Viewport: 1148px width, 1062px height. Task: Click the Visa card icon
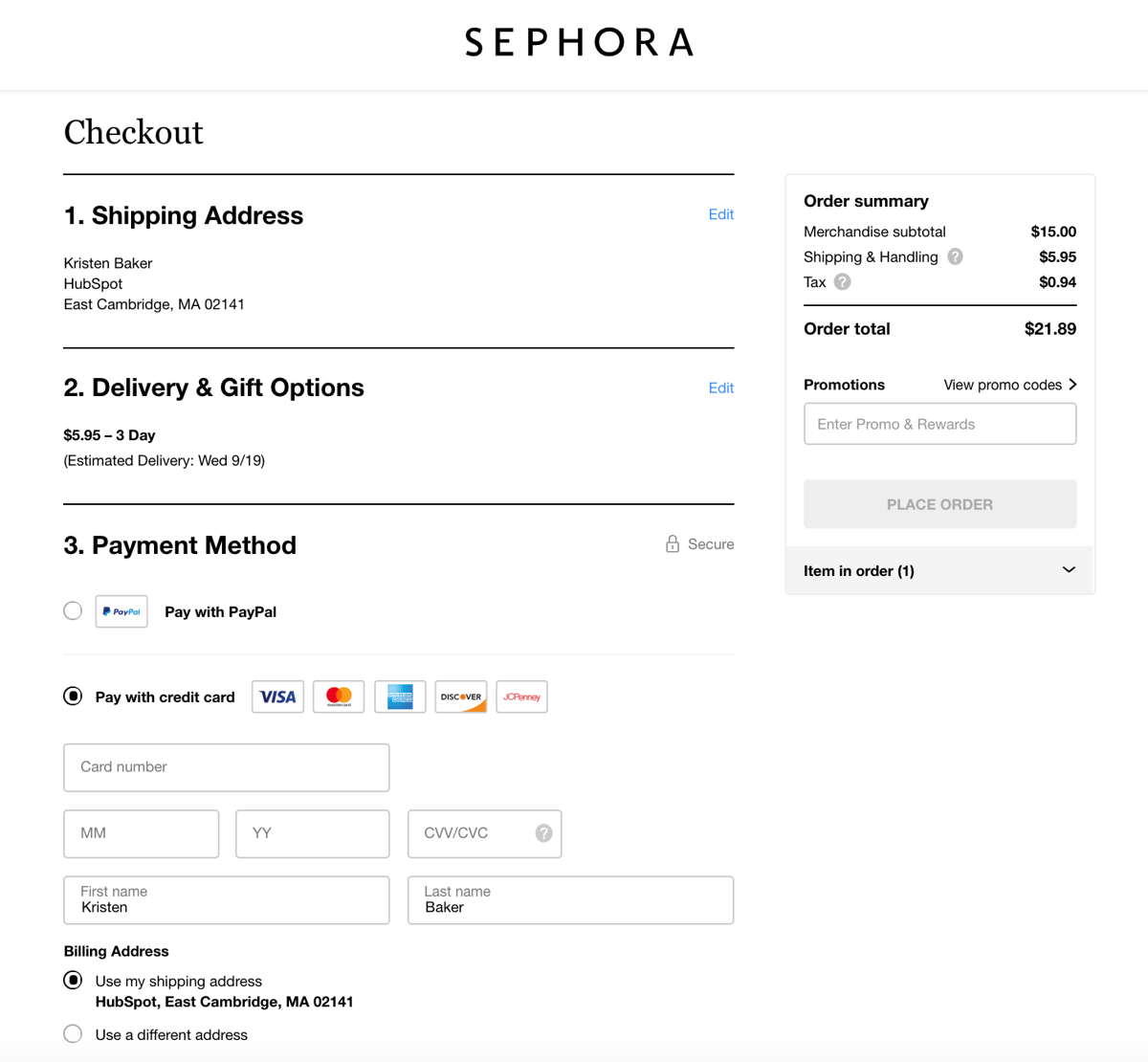277,697
